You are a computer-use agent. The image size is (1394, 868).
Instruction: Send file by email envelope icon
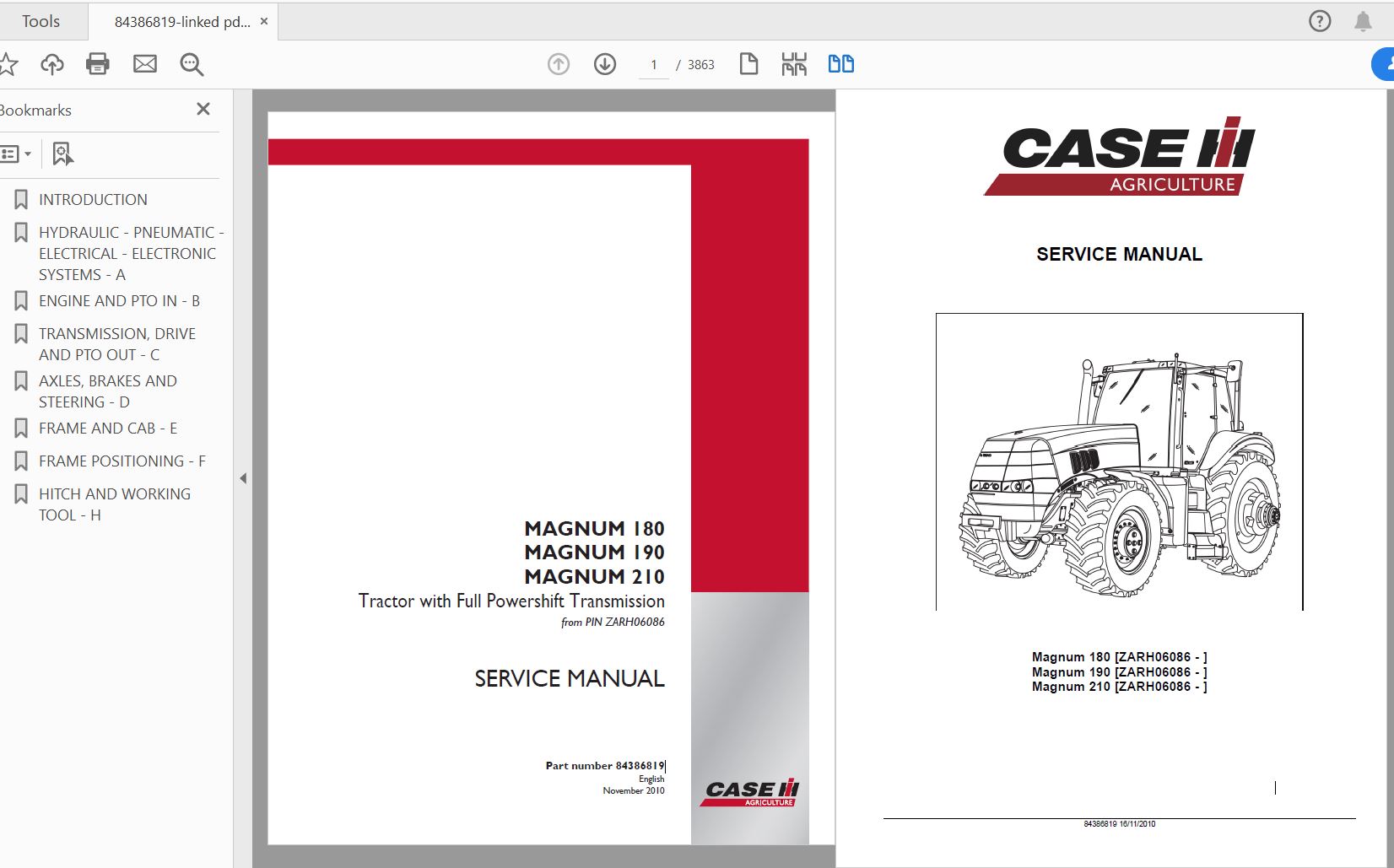pos(145,64)
